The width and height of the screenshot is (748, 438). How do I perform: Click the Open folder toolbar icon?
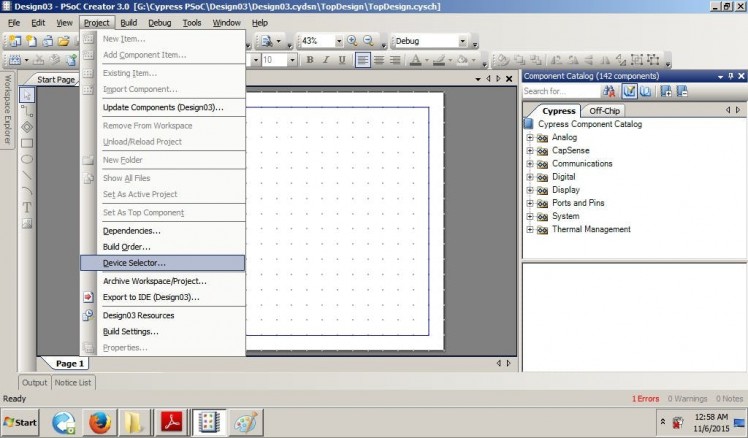click(x=63, y=41)
